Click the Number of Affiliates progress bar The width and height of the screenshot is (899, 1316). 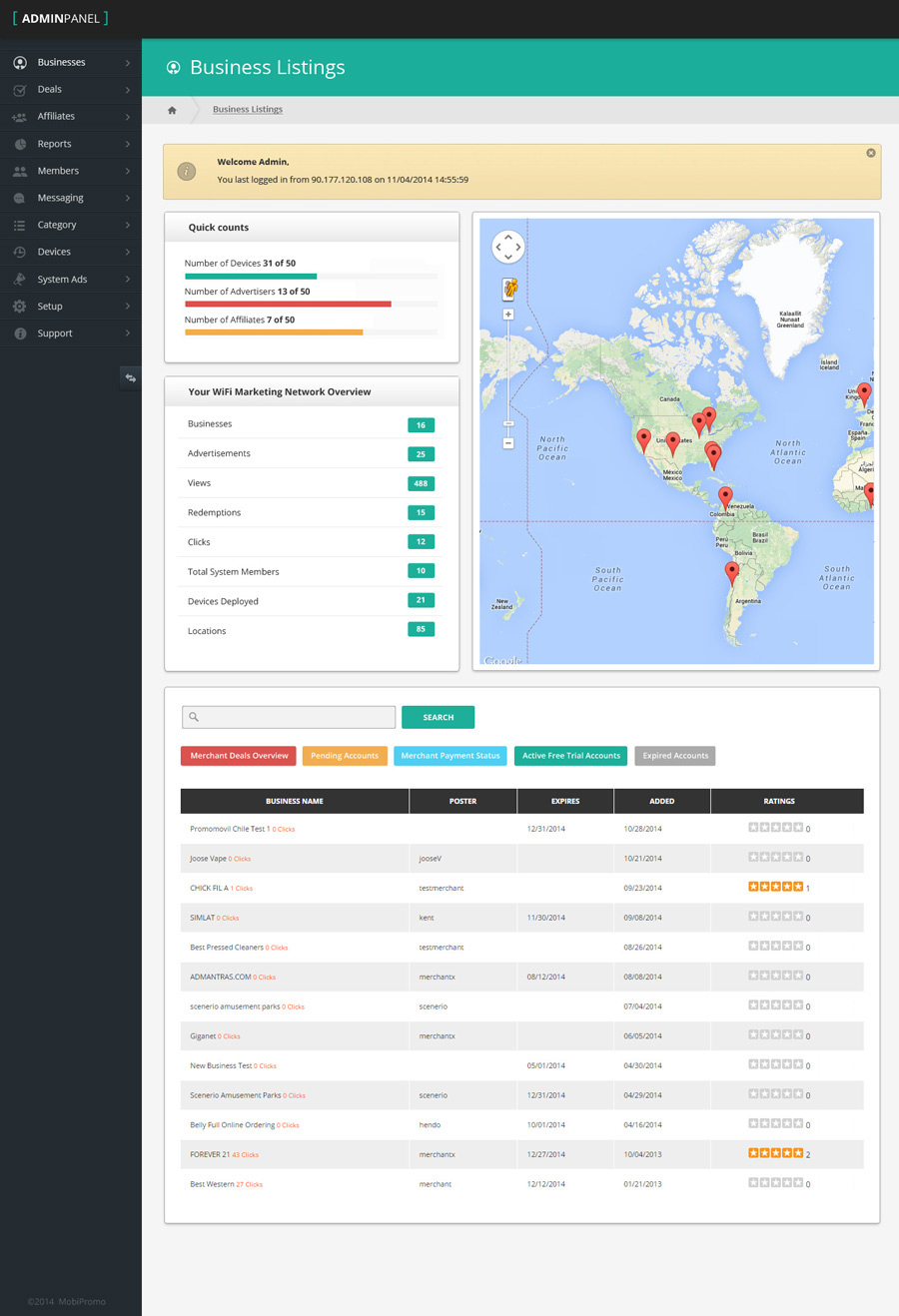click(x=311, y=332)
